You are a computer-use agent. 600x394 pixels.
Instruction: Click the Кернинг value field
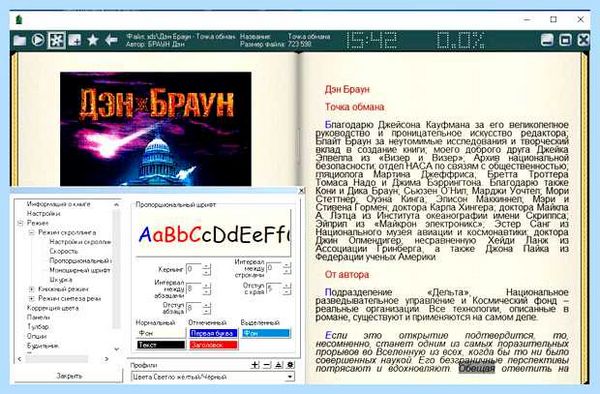(x=194, y=269)
